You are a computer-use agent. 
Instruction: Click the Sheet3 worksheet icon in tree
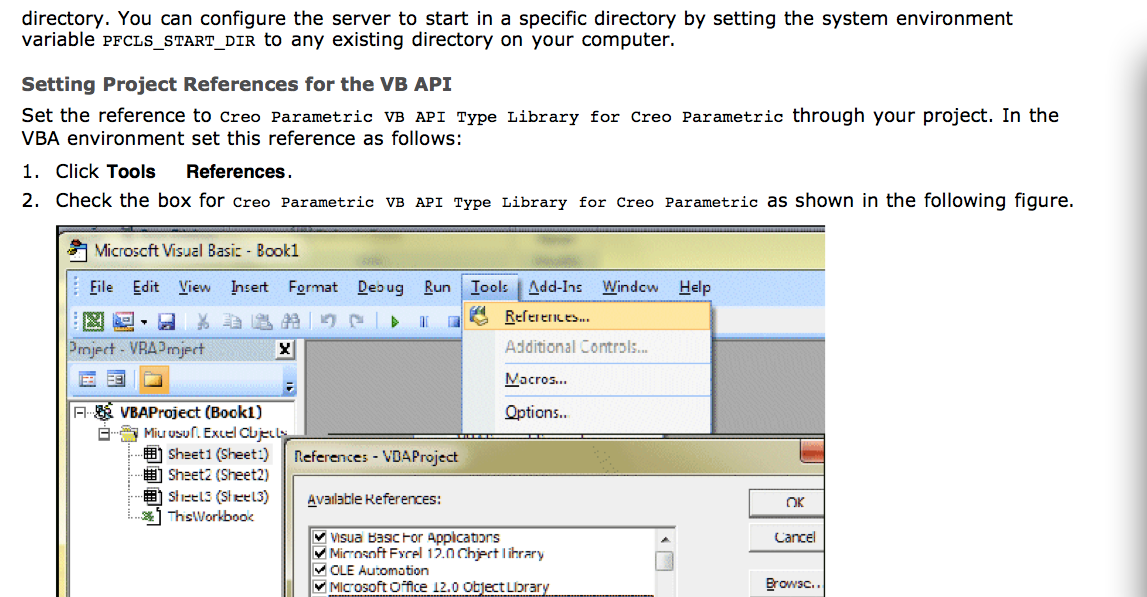click(152, 496)
